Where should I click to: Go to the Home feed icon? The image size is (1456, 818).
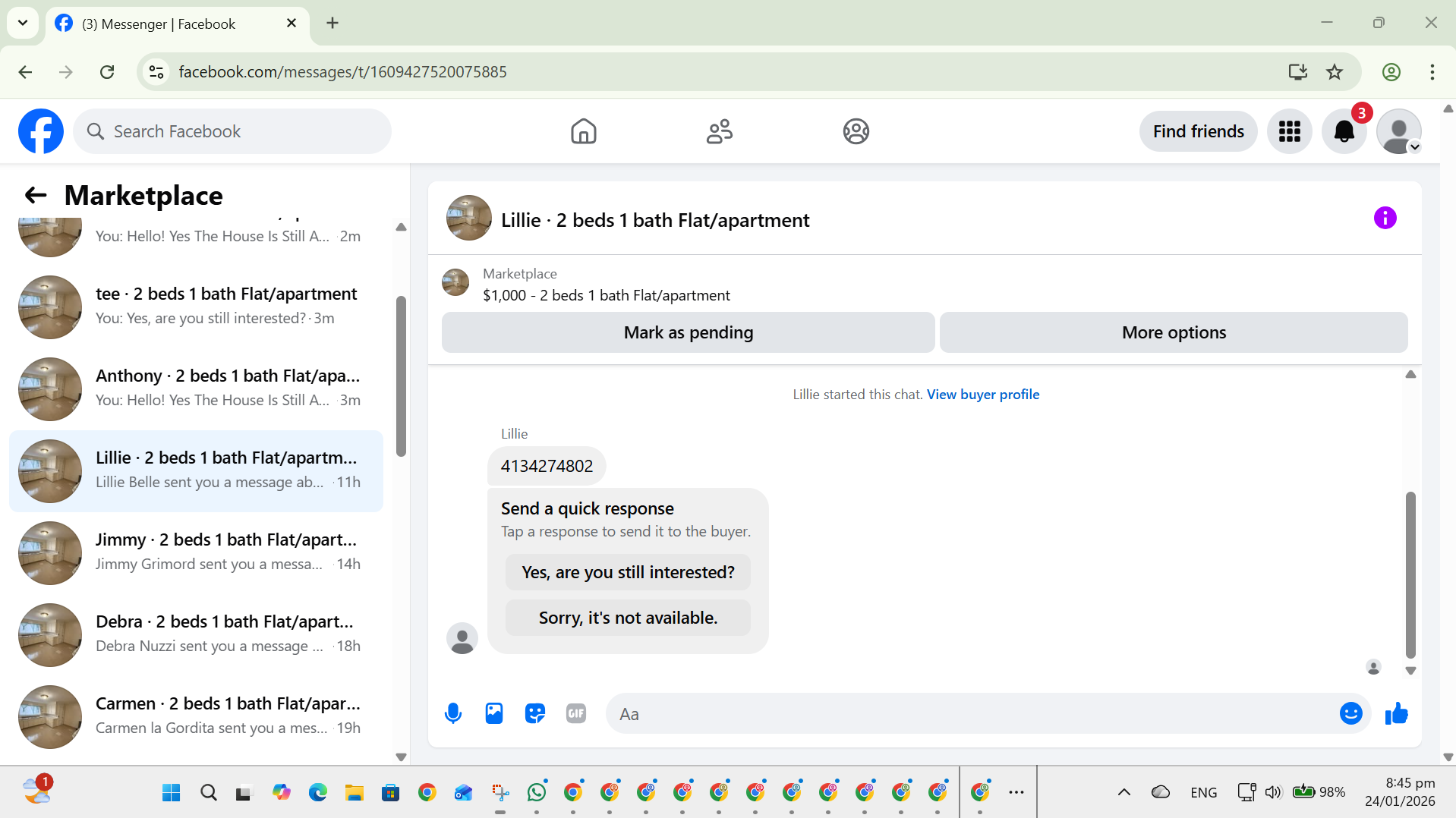583,131
